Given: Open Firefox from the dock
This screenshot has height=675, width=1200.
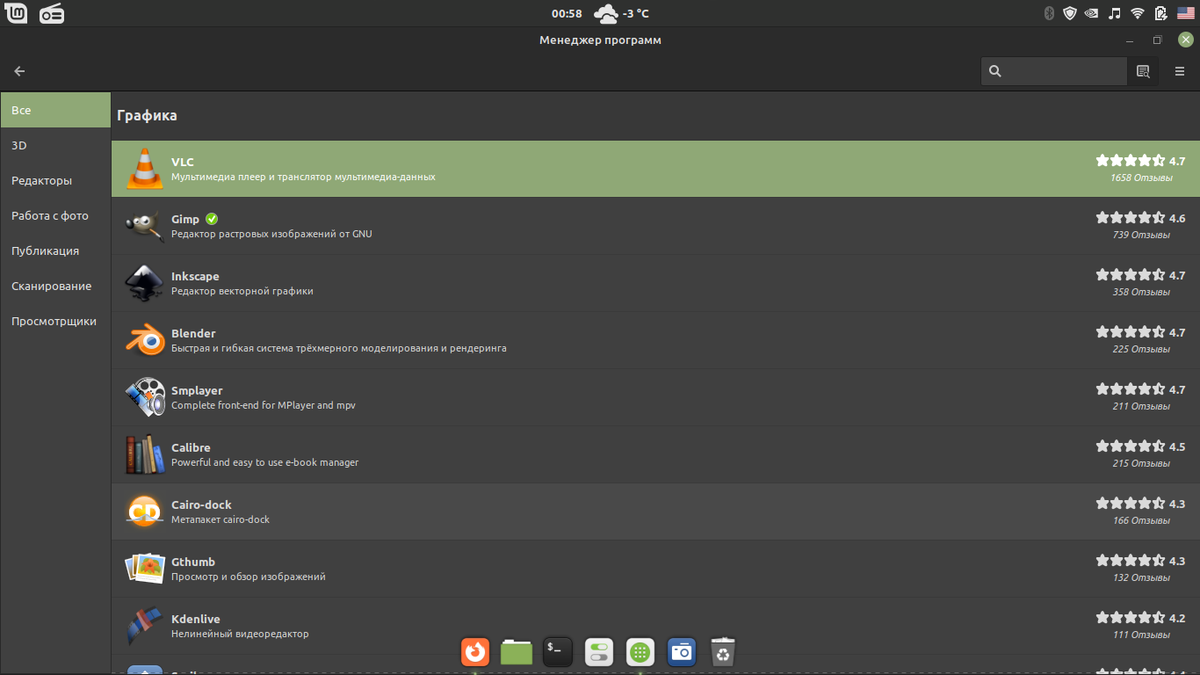Looking at the screenshot, I should click(475, 652).
